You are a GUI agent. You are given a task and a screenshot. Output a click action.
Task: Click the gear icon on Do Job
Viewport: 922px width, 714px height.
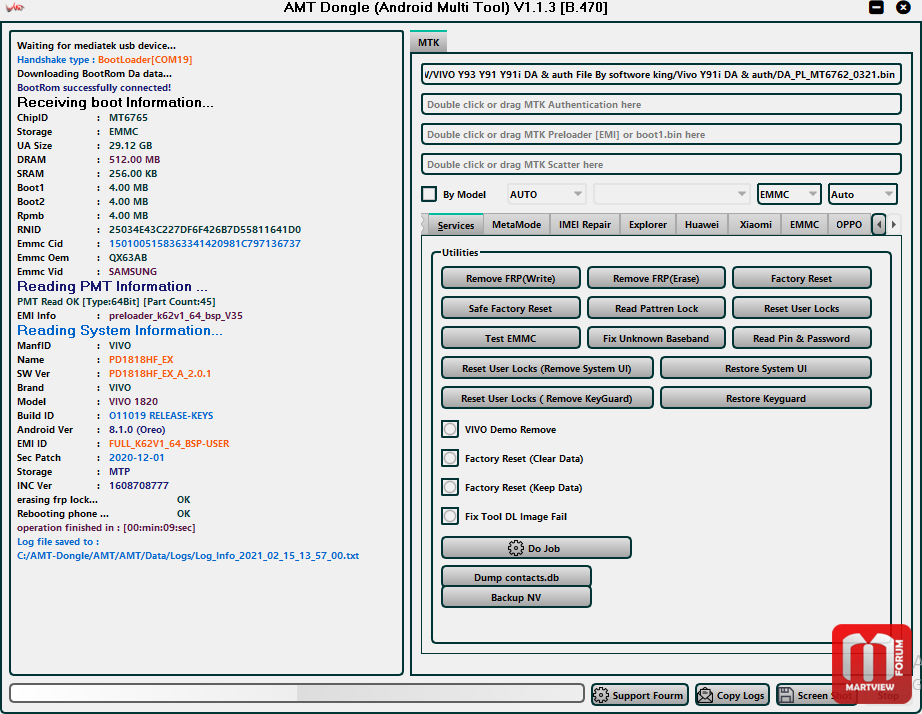pos(516,548)
